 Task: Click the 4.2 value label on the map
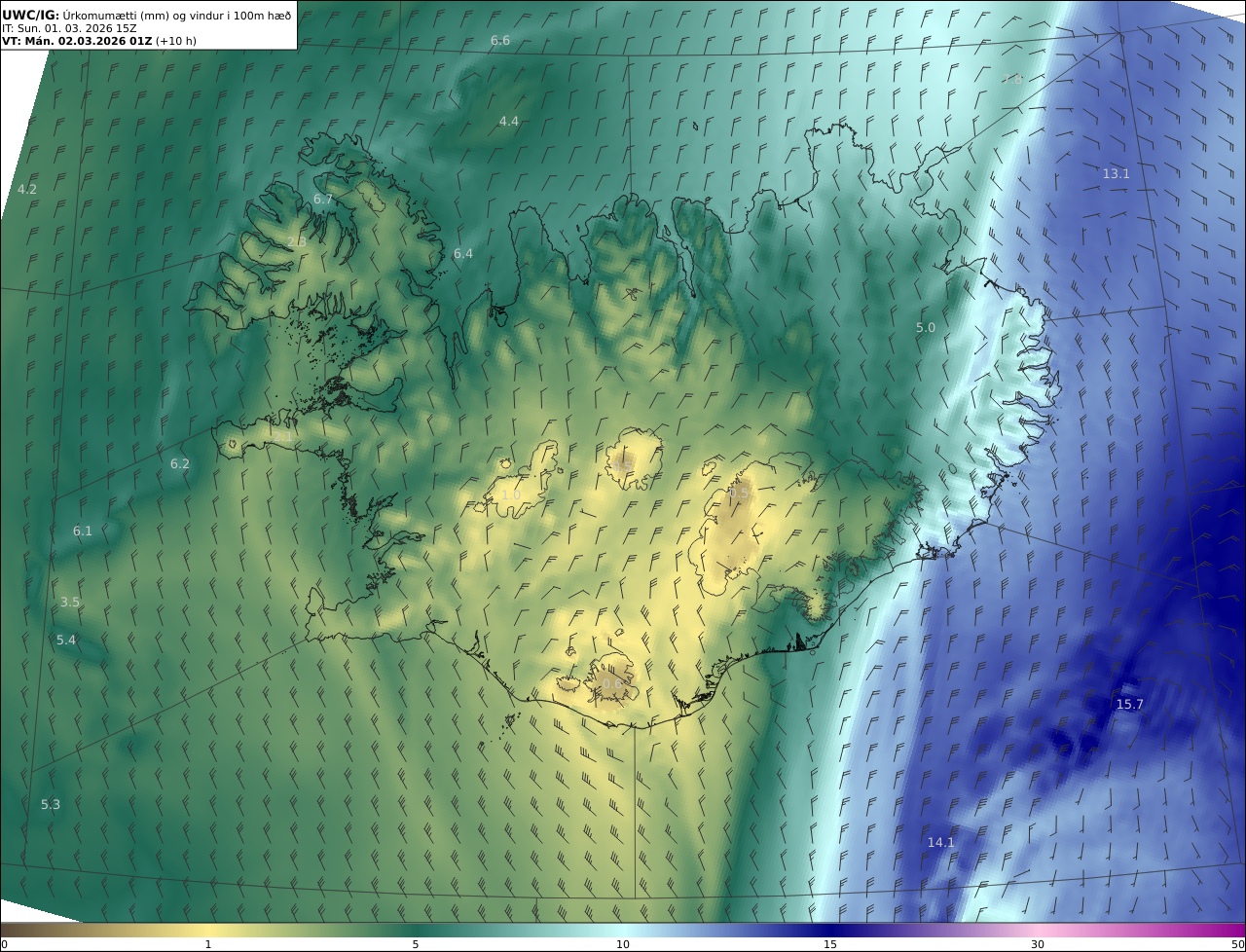(x=27, y=190)
